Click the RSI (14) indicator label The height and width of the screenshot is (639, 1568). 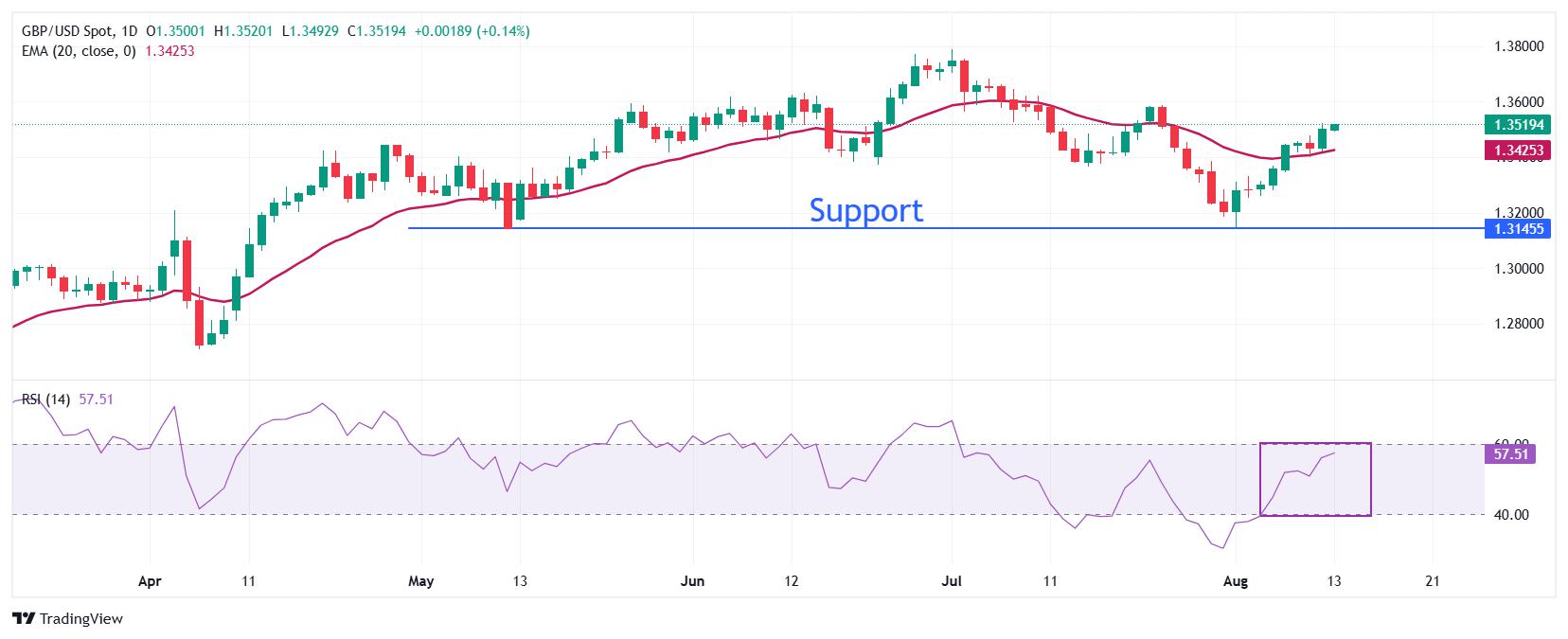(46, 399)
